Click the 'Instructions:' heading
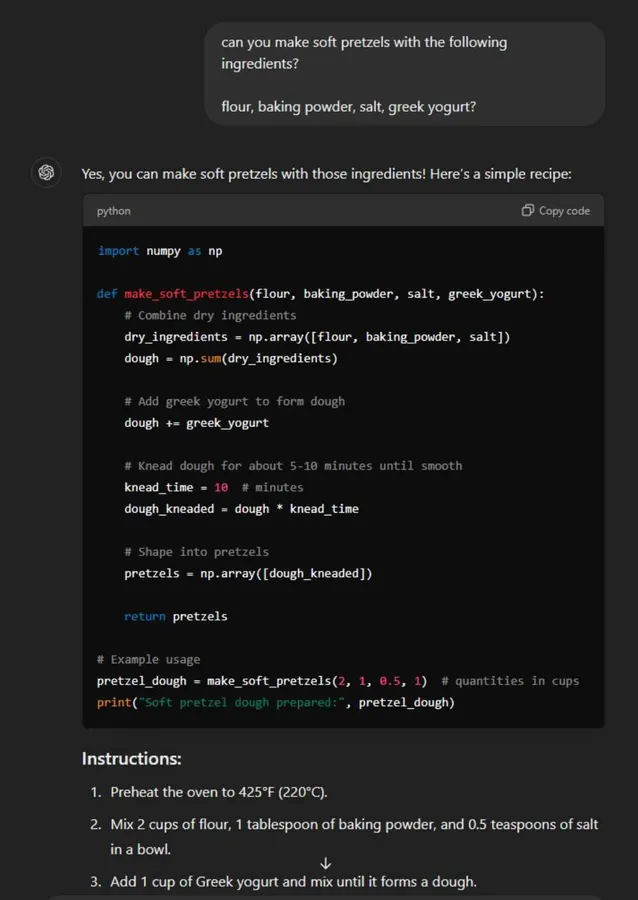The image size is (638, 900). (131, 759)
